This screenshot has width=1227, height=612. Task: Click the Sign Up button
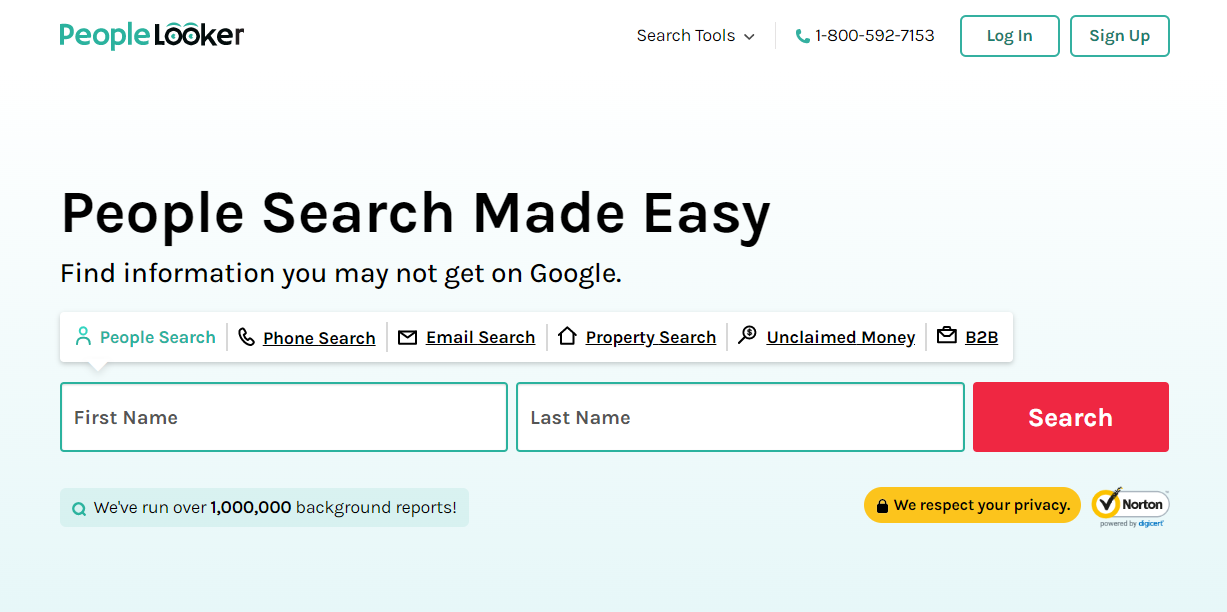tap(1120, 36)
